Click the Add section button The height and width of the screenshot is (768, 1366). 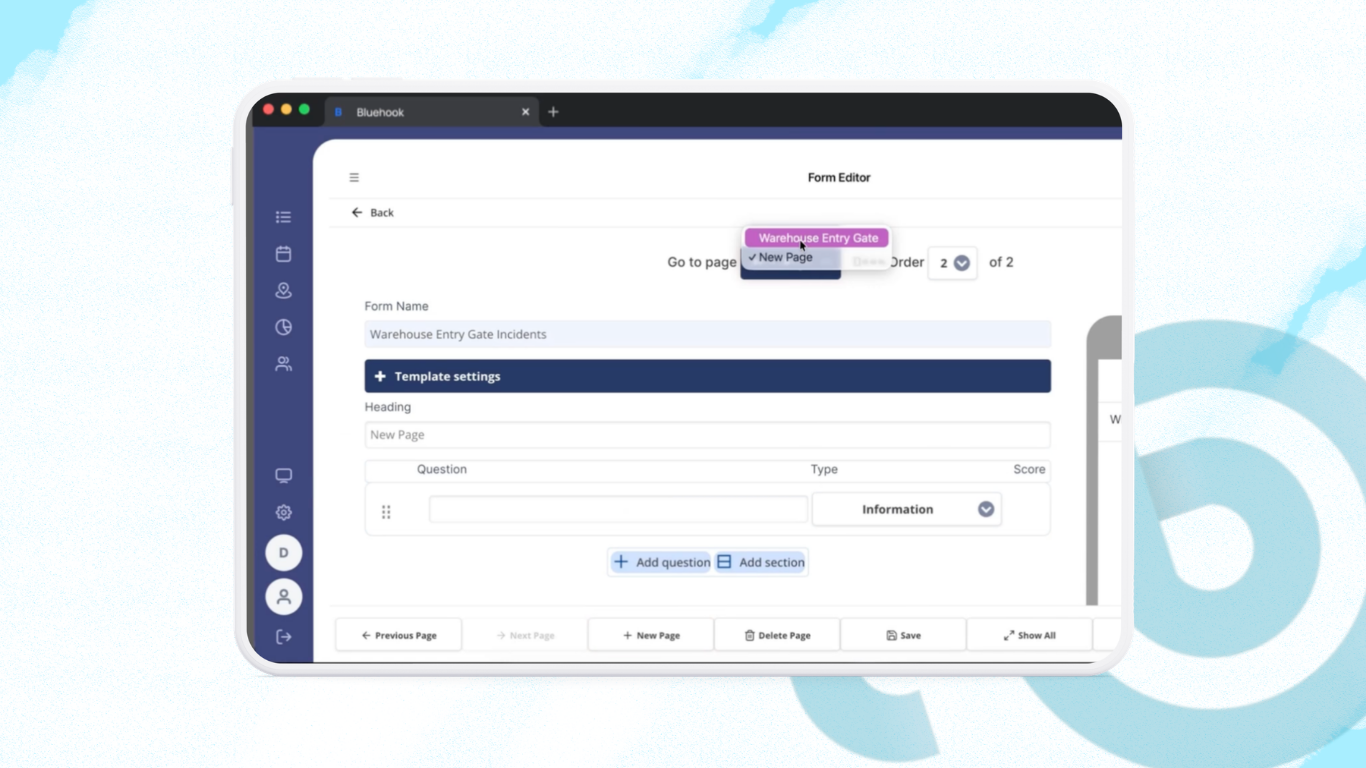point(760,562)
